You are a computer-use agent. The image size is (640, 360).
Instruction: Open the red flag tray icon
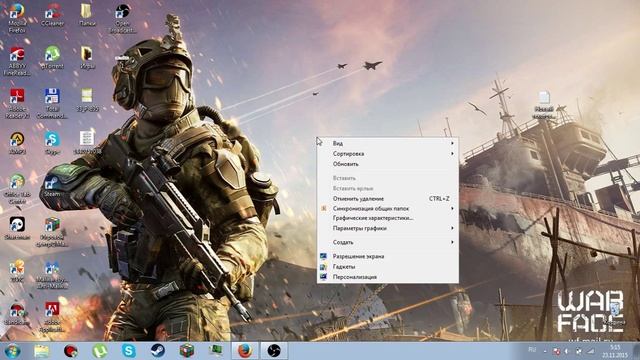[x=556, y=351]
